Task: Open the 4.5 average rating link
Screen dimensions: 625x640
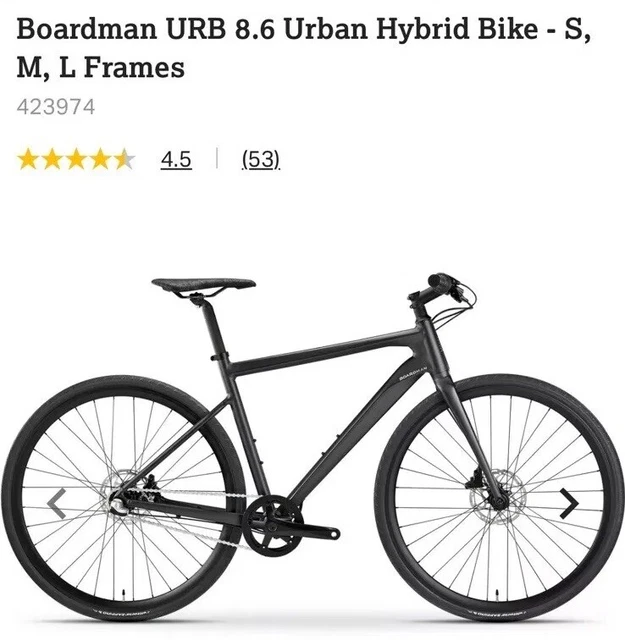Action: tap(176, 159)
